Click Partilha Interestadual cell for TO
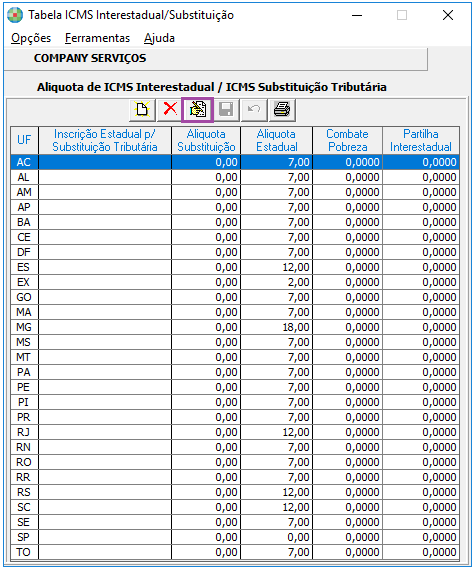 pos(421,552)
